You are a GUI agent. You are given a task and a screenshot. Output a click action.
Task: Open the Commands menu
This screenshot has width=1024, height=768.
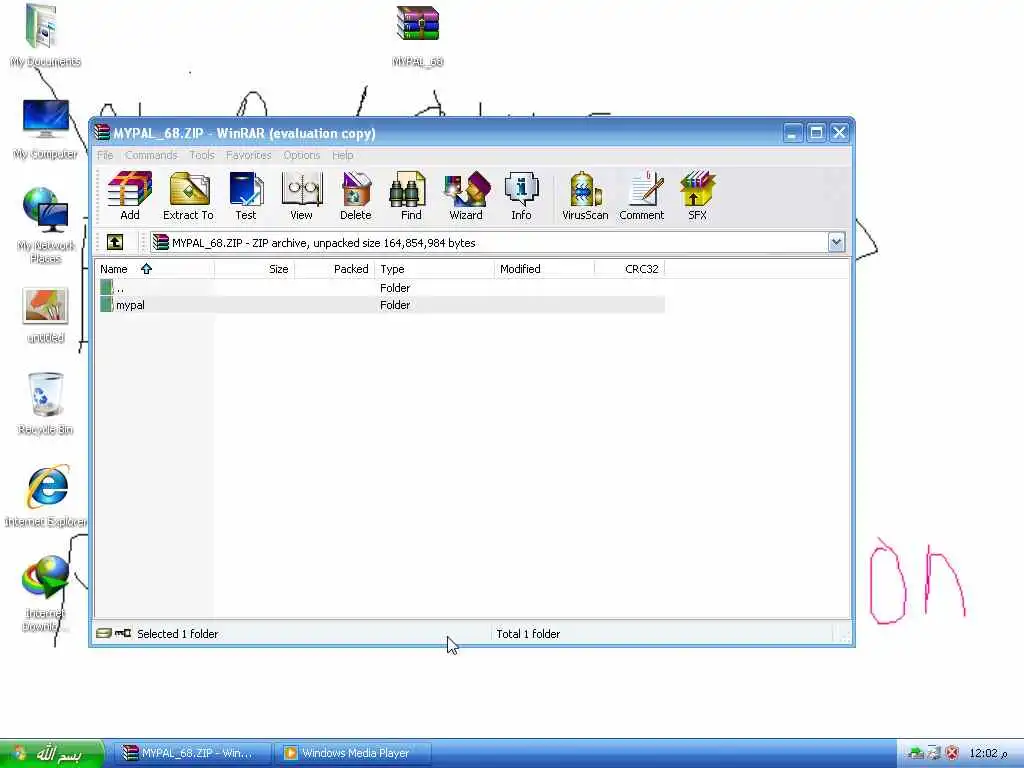[x=151, y=155]
